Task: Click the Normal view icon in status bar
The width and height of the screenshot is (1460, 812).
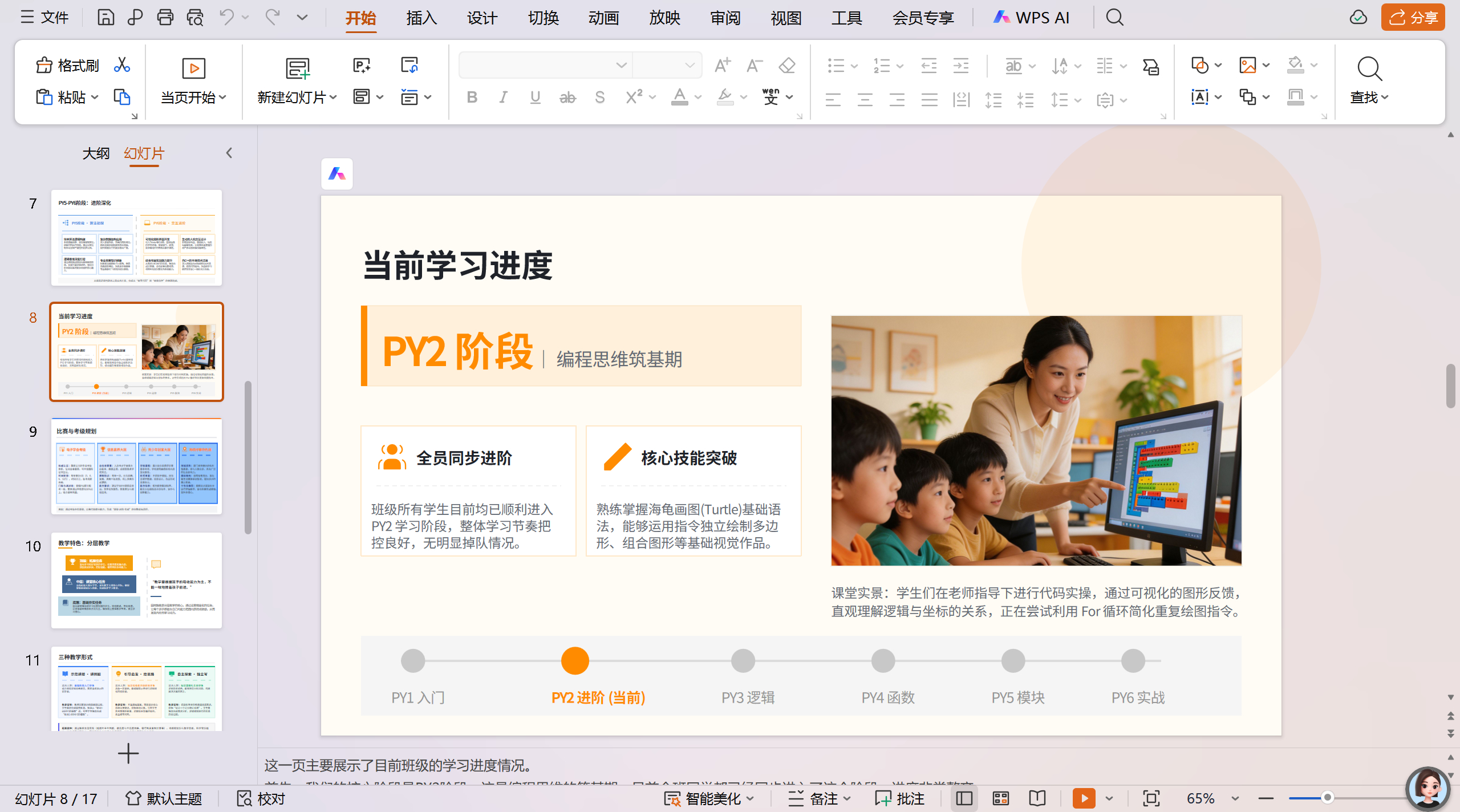Action: pos(964,798)
